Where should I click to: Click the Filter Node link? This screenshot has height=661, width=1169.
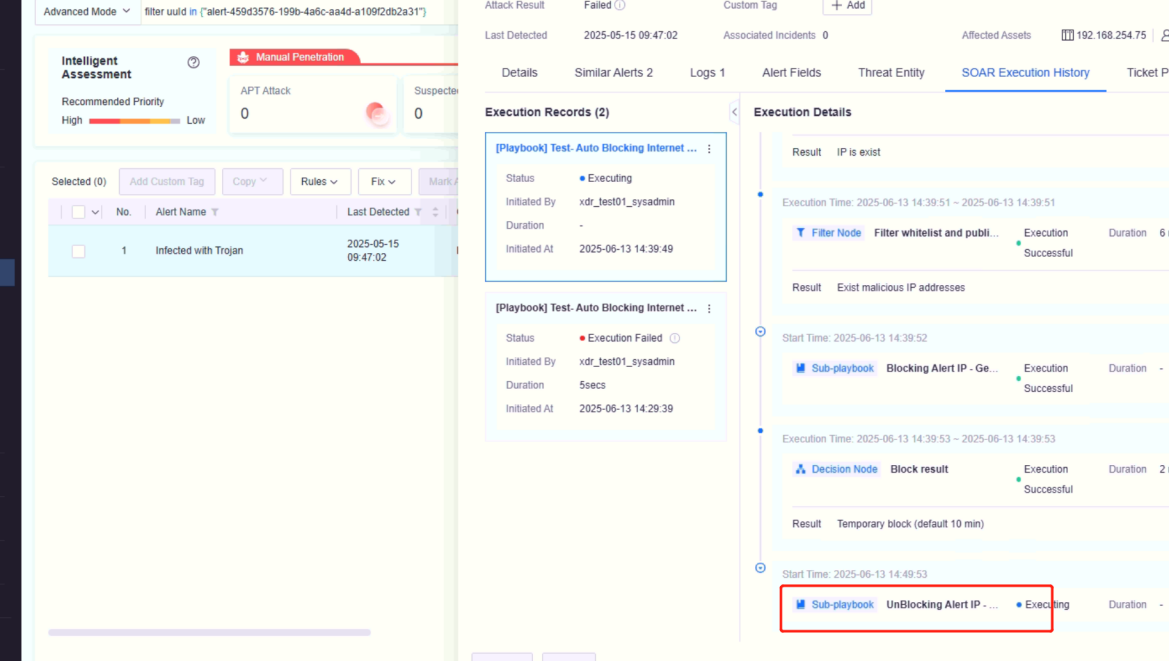click(836, 233)
